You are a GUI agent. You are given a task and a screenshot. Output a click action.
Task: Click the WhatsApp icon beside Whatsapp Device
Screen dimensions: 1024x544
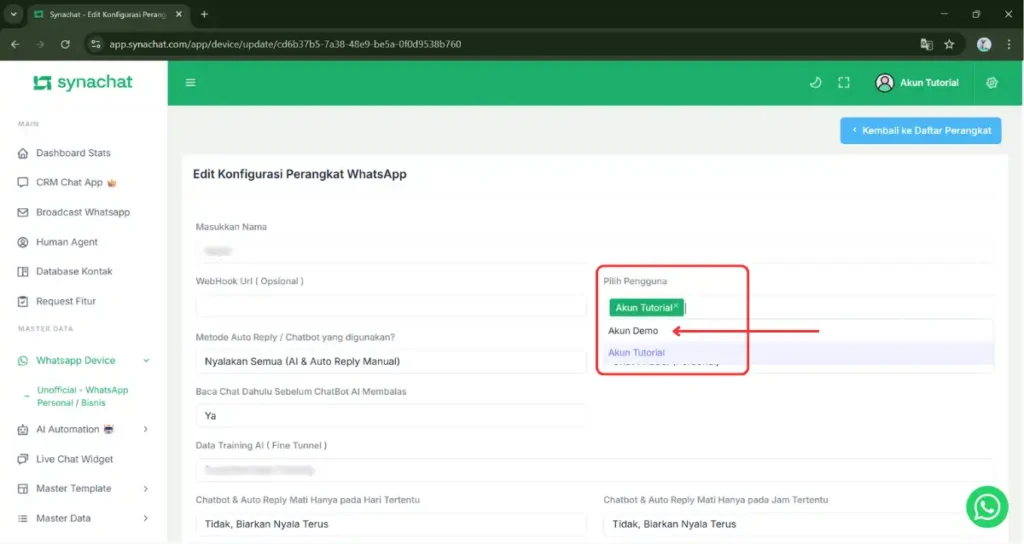(23, 360)
